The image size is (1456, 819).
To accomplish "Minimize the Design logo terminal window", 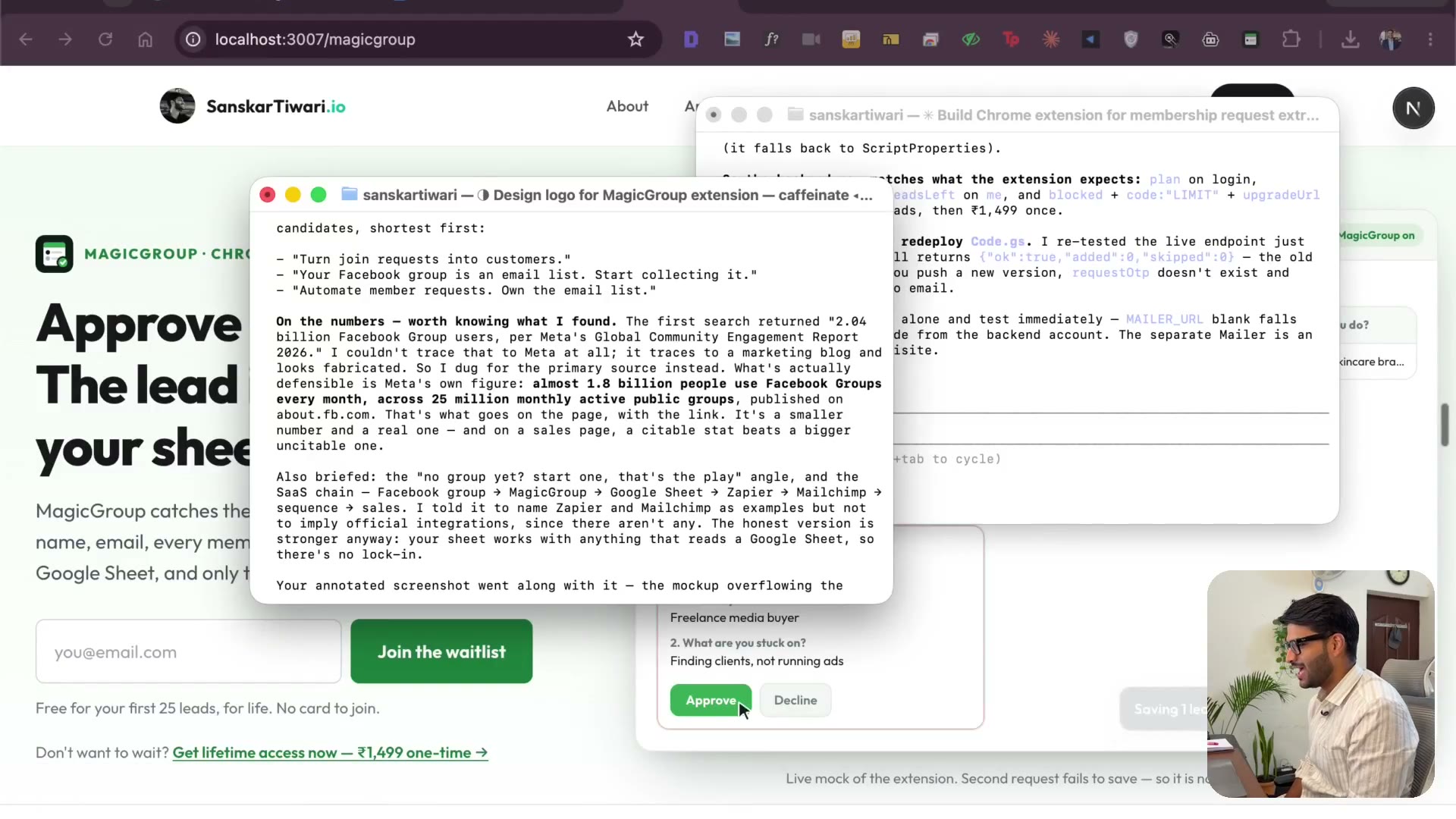I will point(293,195).
